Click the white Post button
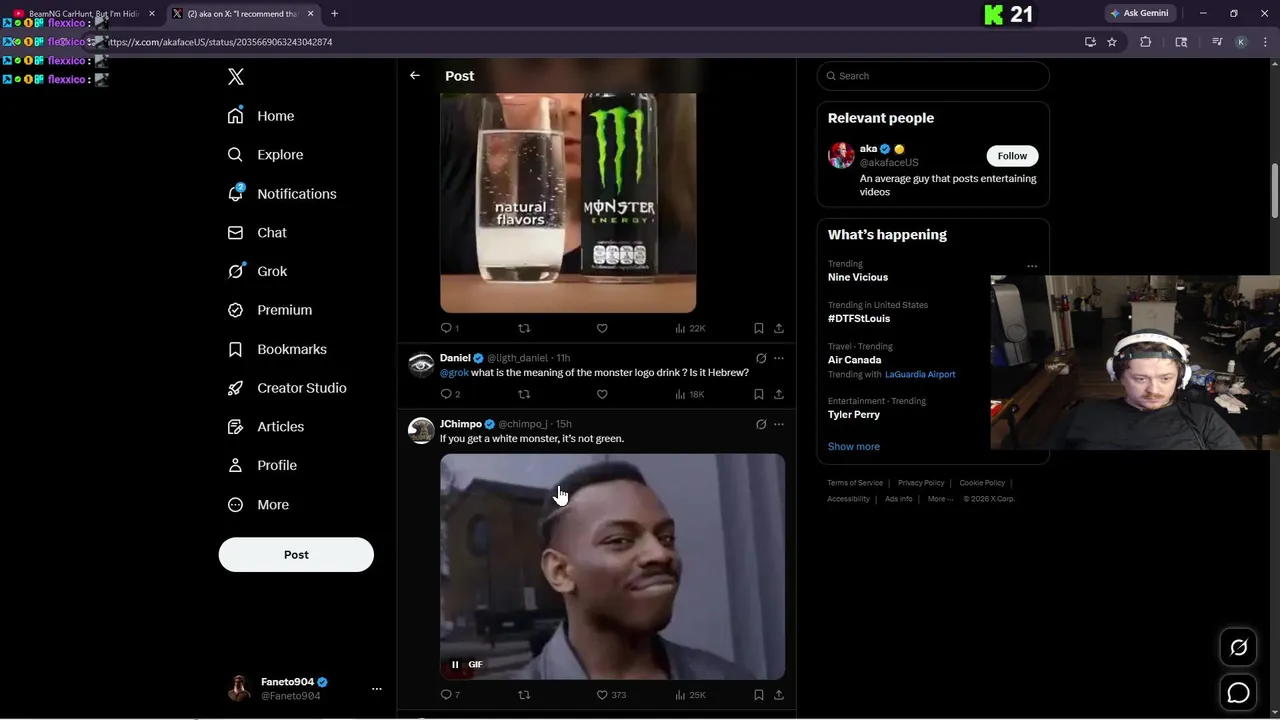The height and width of the screenshot is (720, 1280). [296, 555]
